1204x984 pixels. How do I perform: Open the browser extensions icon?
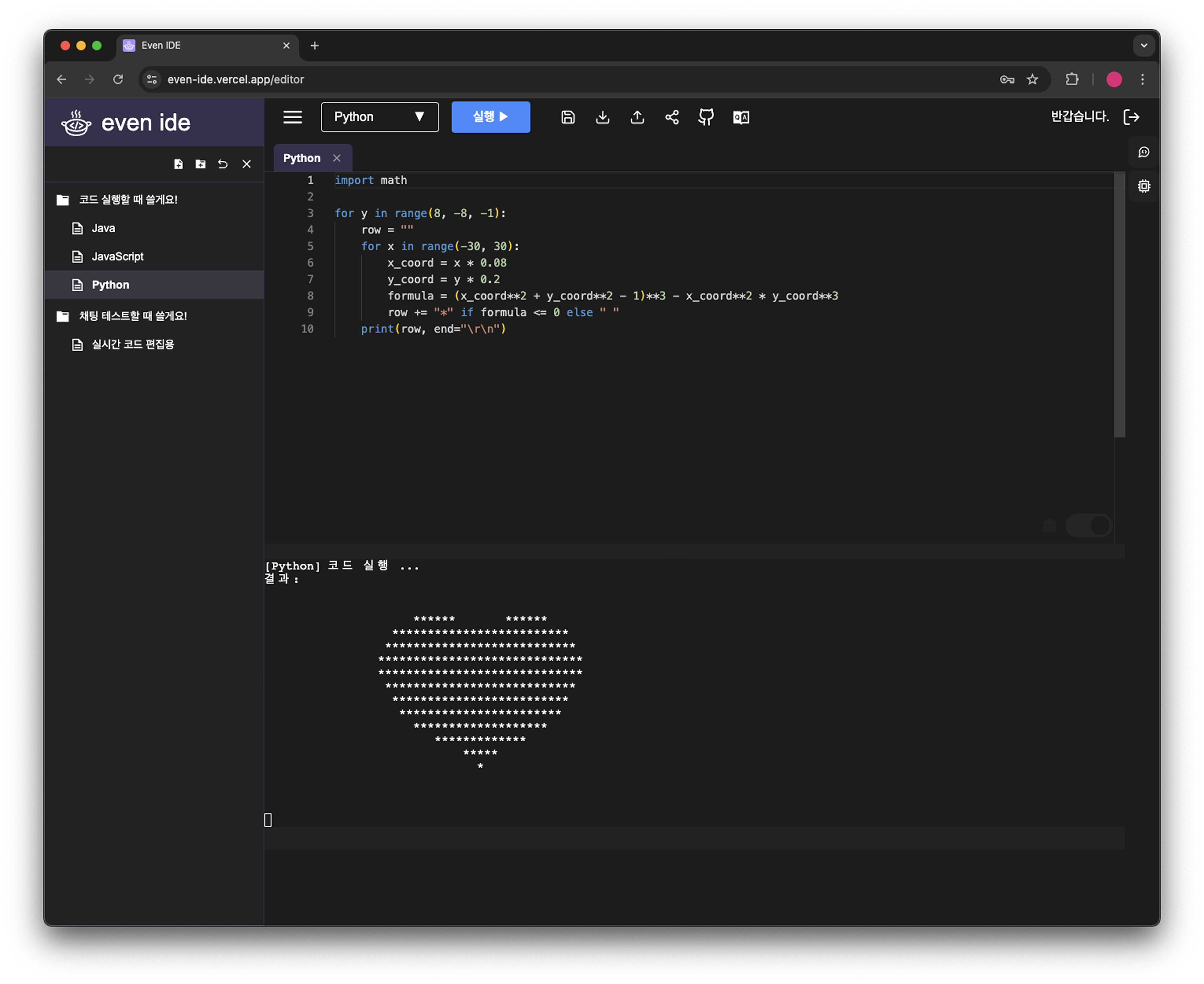click(x=1072, y=79)
